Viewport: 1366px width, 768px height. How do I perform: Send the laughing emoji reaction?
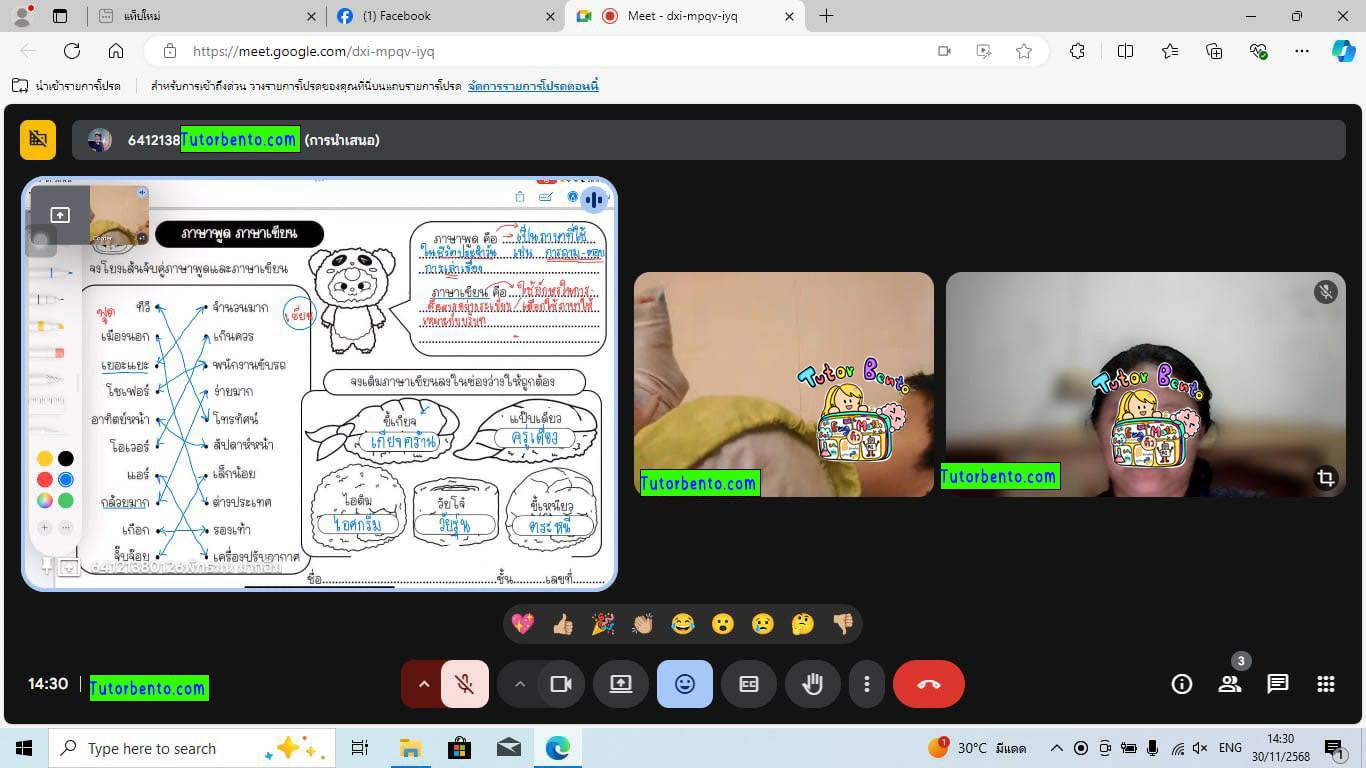(x=682, y=623)
